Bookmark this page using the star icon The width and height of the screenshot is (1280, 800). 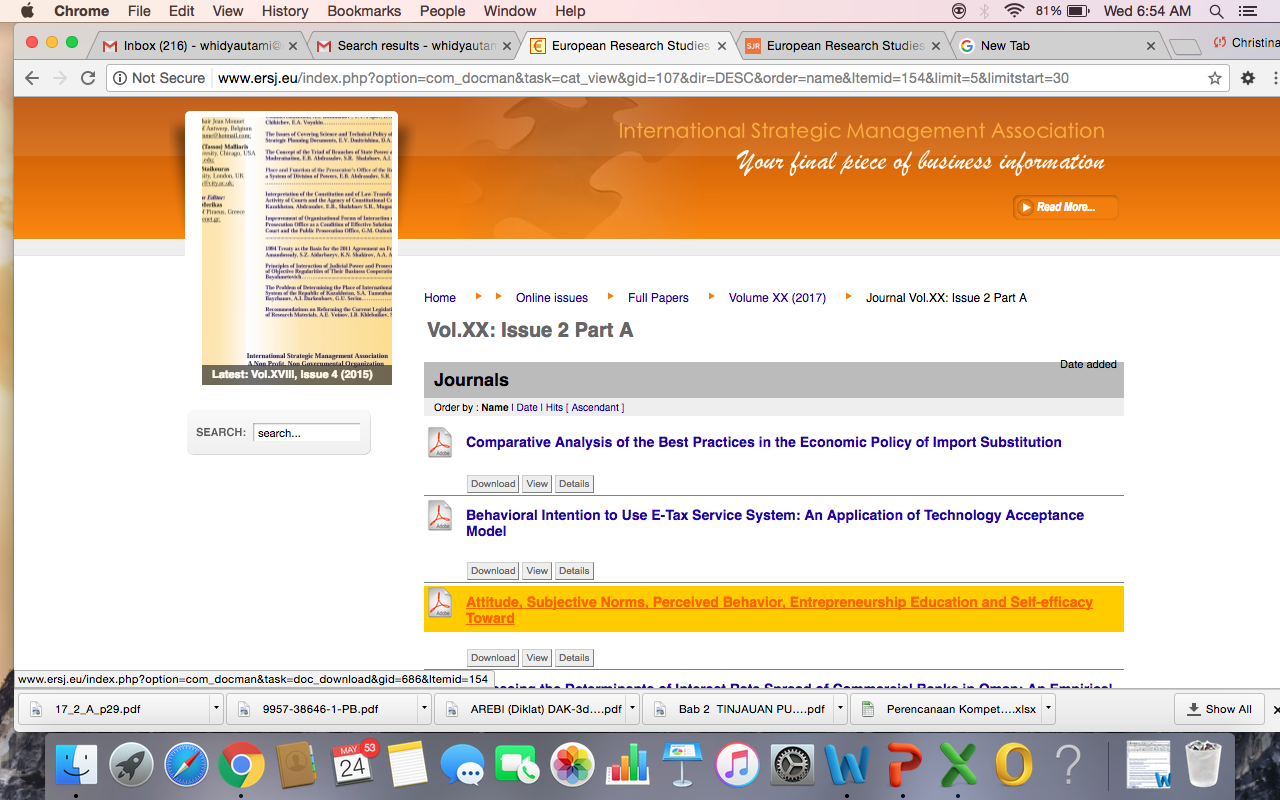click(x=1215, y=78)
